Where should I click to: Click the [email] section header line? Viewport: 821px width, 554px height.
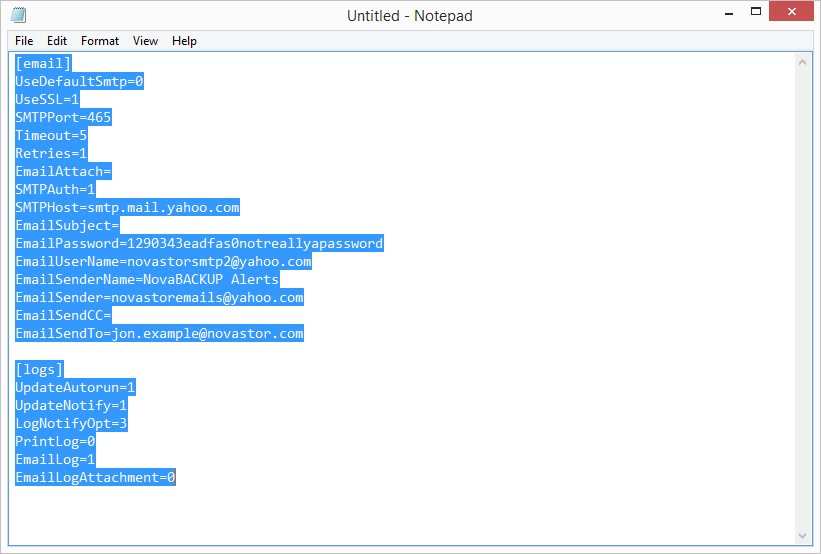point(43,63)
